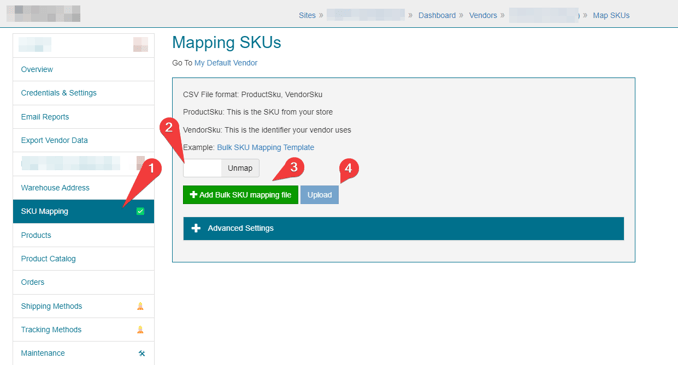The width and height of the screenshot is (678, 365).
Task: Click the green checkmark icon on SKU Mapping
Action: click(140, 211)
